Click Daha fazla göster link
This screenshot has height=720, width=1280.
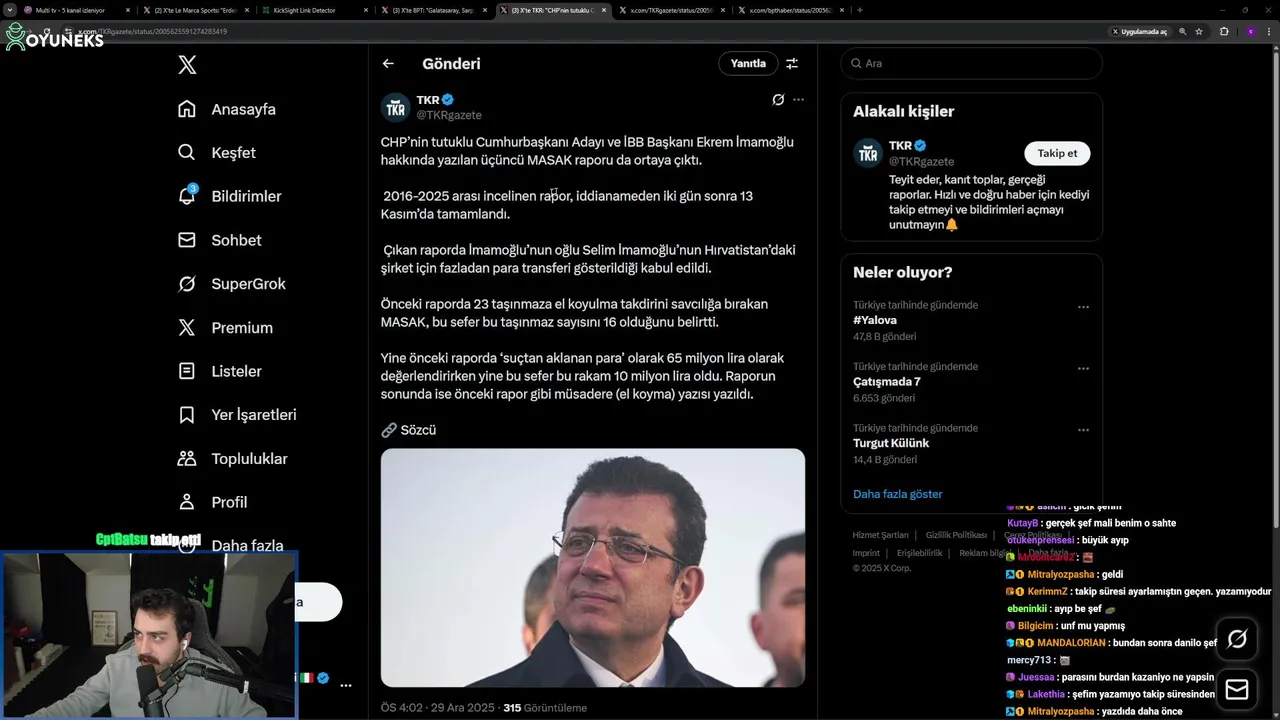[898, 494]
